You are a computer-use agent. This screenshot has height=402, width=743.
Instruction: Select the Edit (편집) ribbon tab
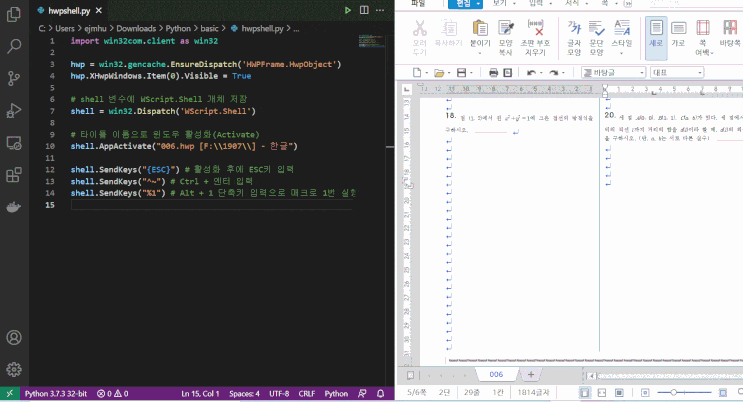(465, 4)
